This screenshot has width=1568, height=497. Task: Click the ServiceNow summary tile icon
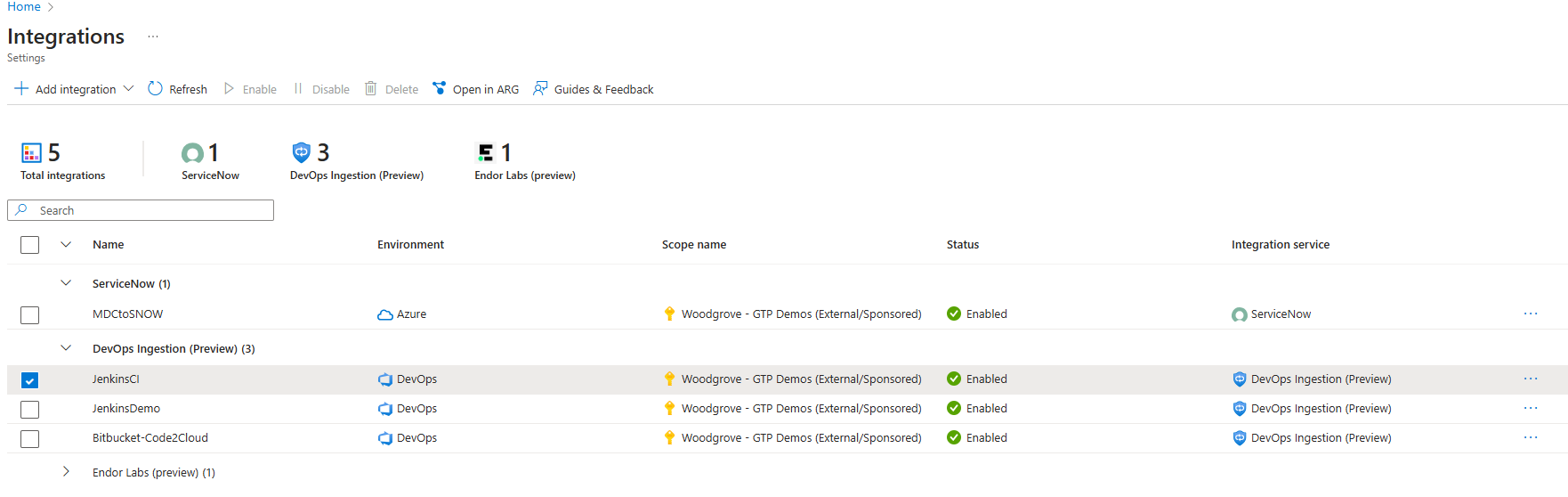pos(192,153)
